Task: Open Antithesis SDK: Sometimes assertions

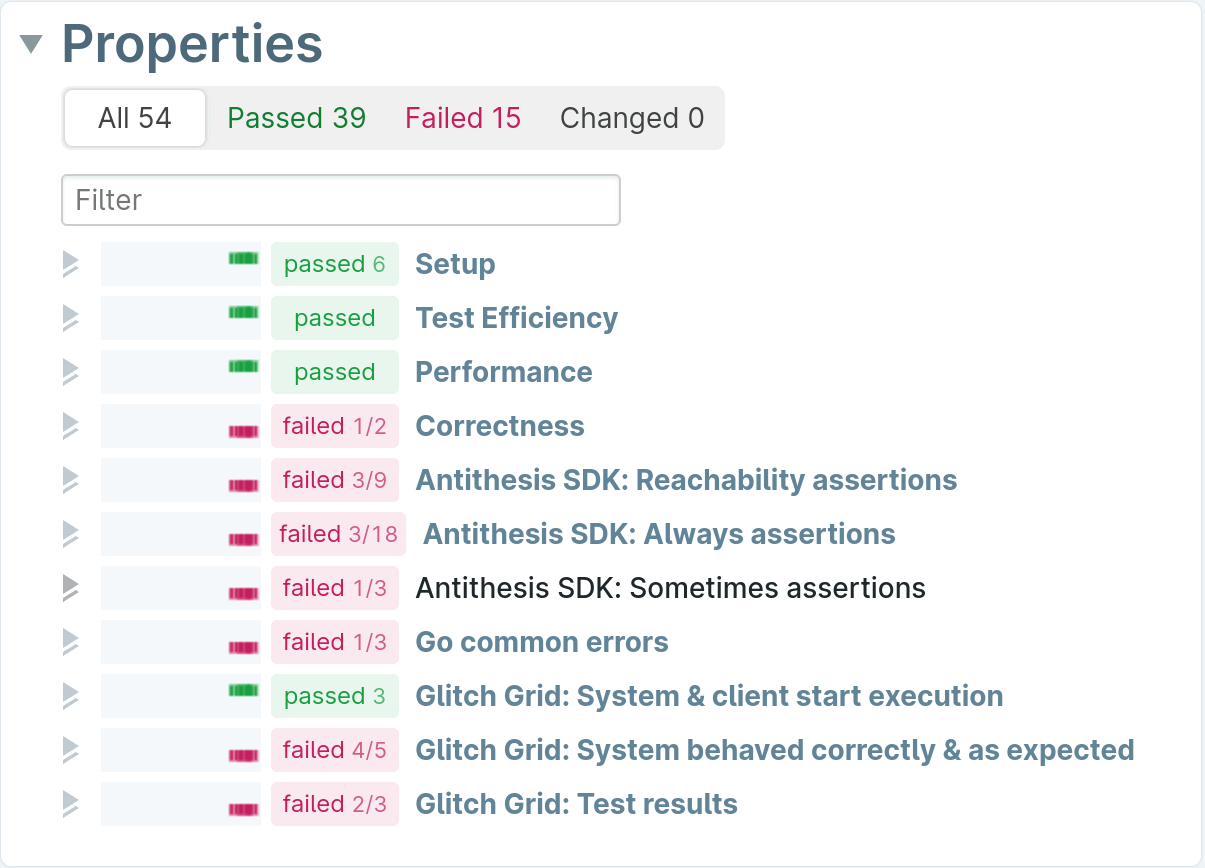Action: [670, 588]
